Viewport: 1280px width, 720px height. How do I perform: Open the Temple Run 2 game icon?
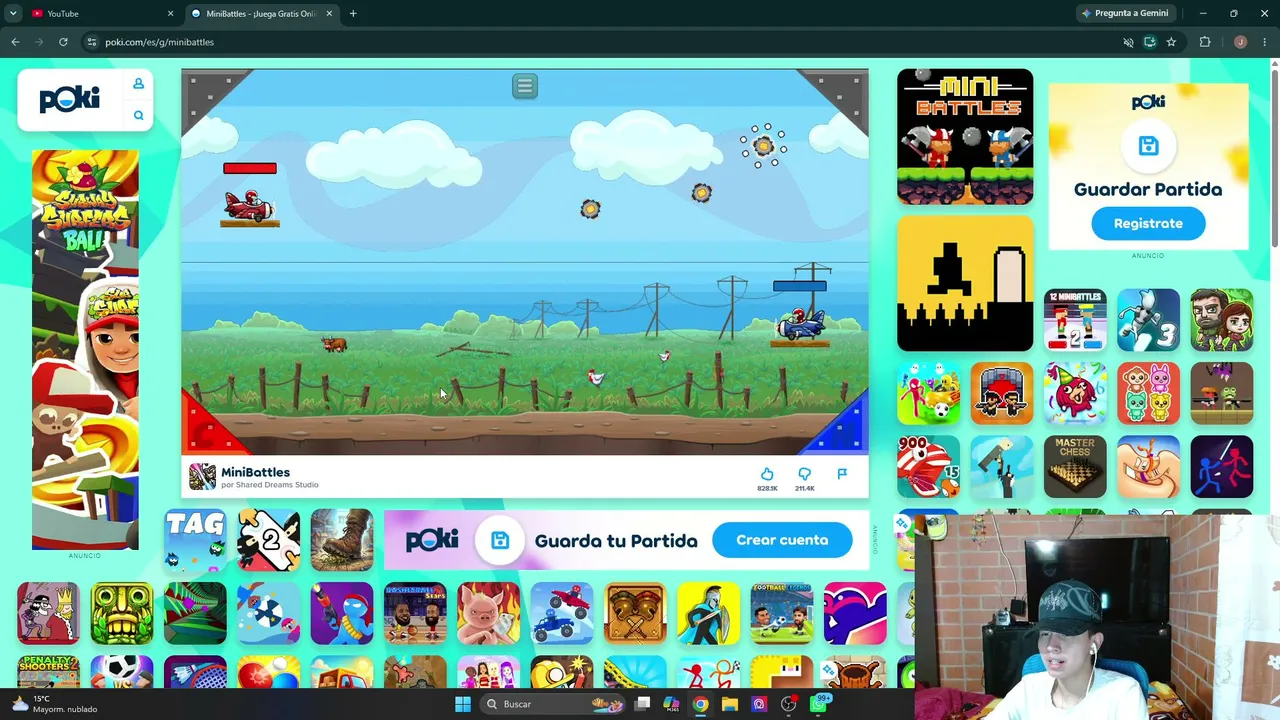(122, 613)
